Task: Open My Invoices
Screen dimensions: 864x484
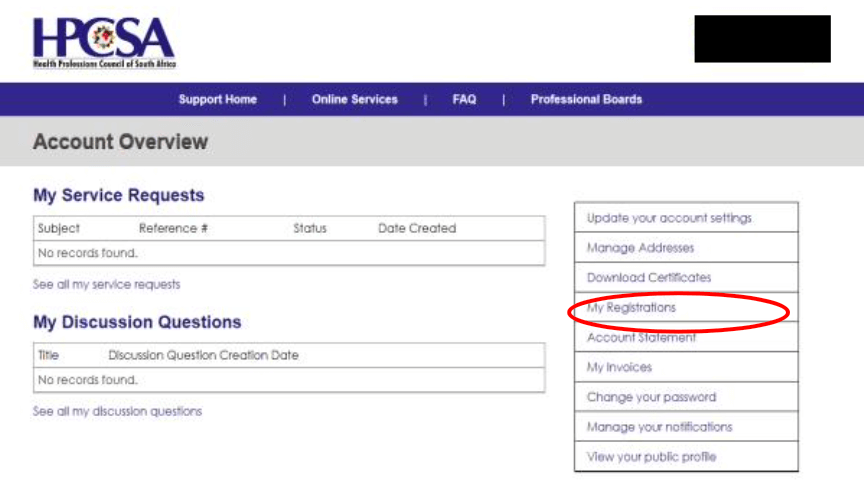Action: (619, 368)
